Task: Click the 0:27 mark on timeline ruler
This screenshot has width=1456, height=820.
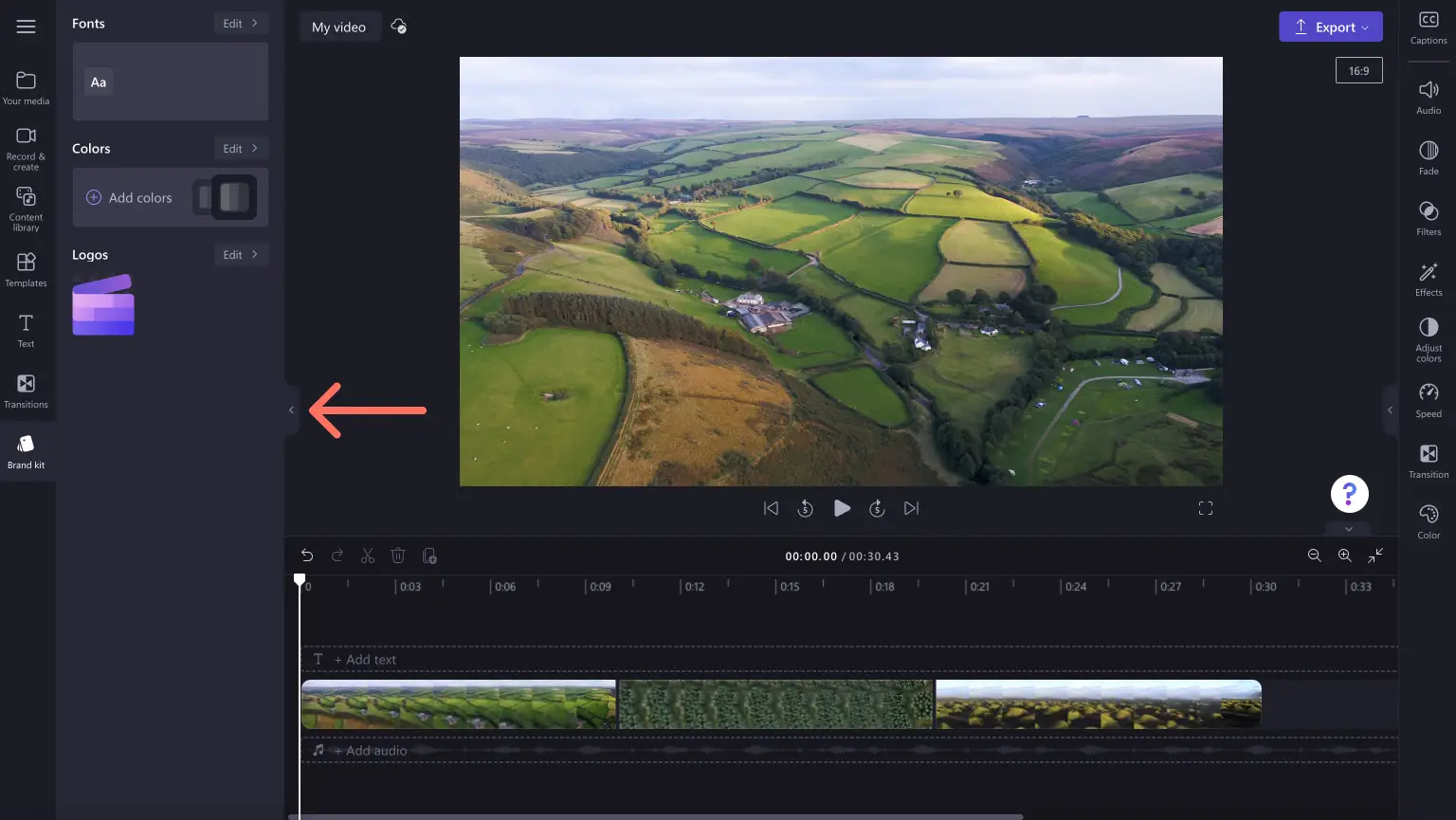Action: 1171,587
